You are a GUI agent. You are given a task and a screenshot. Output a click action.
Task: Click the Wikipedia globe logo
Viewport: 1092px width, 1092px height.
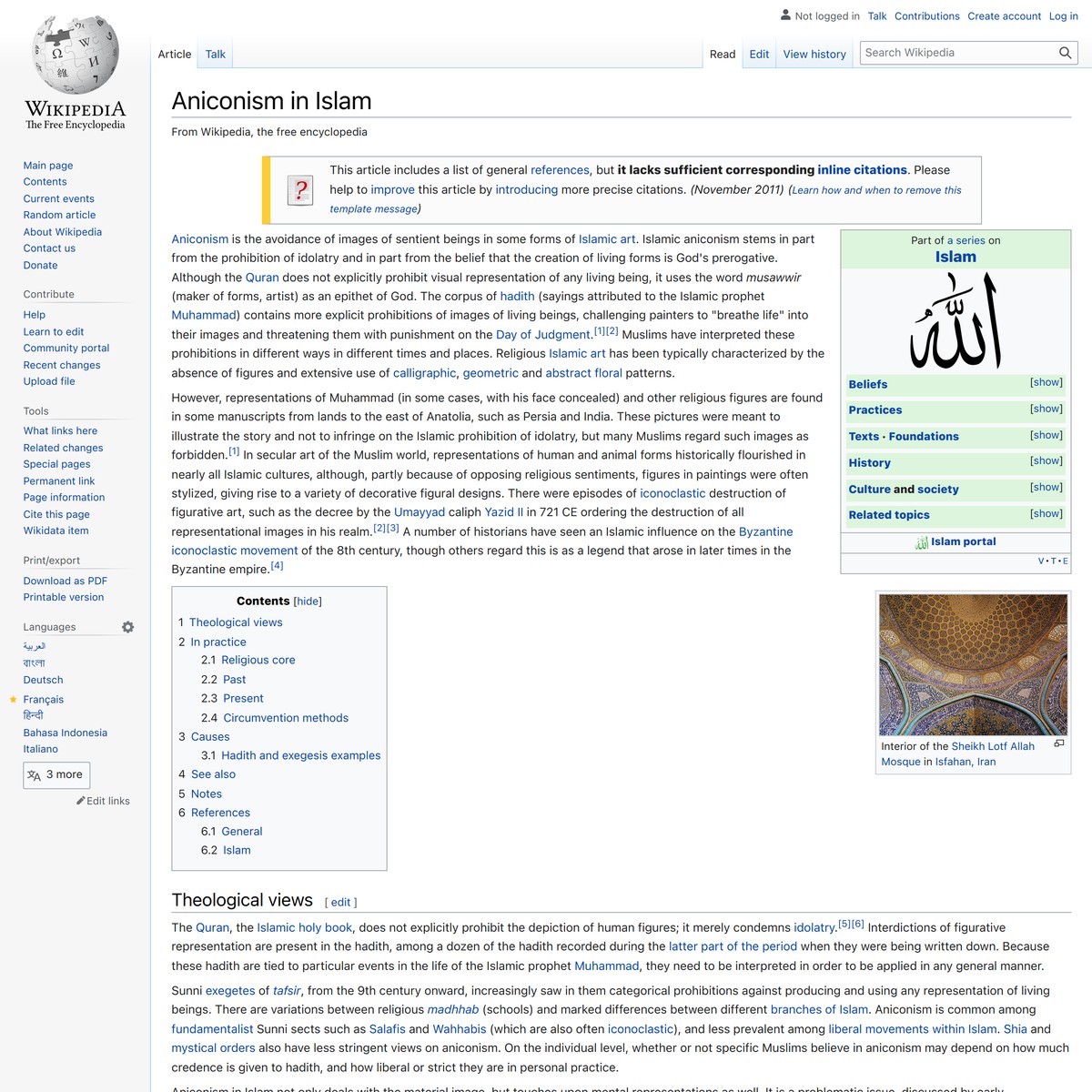[76, 55]
